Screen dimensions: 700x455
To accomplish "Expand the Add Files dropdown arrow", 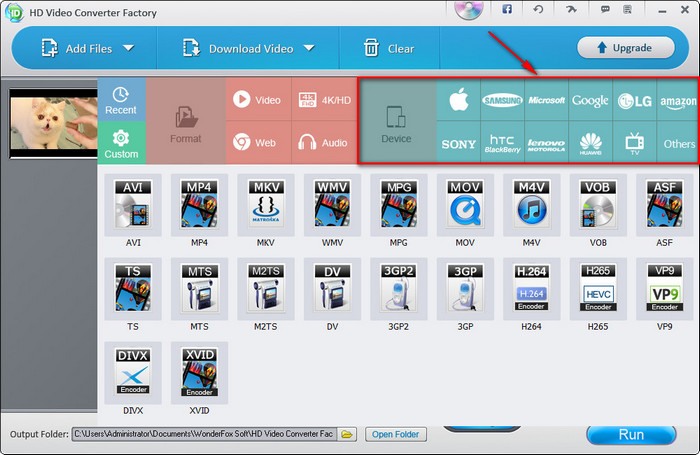I will click(129, 48).
